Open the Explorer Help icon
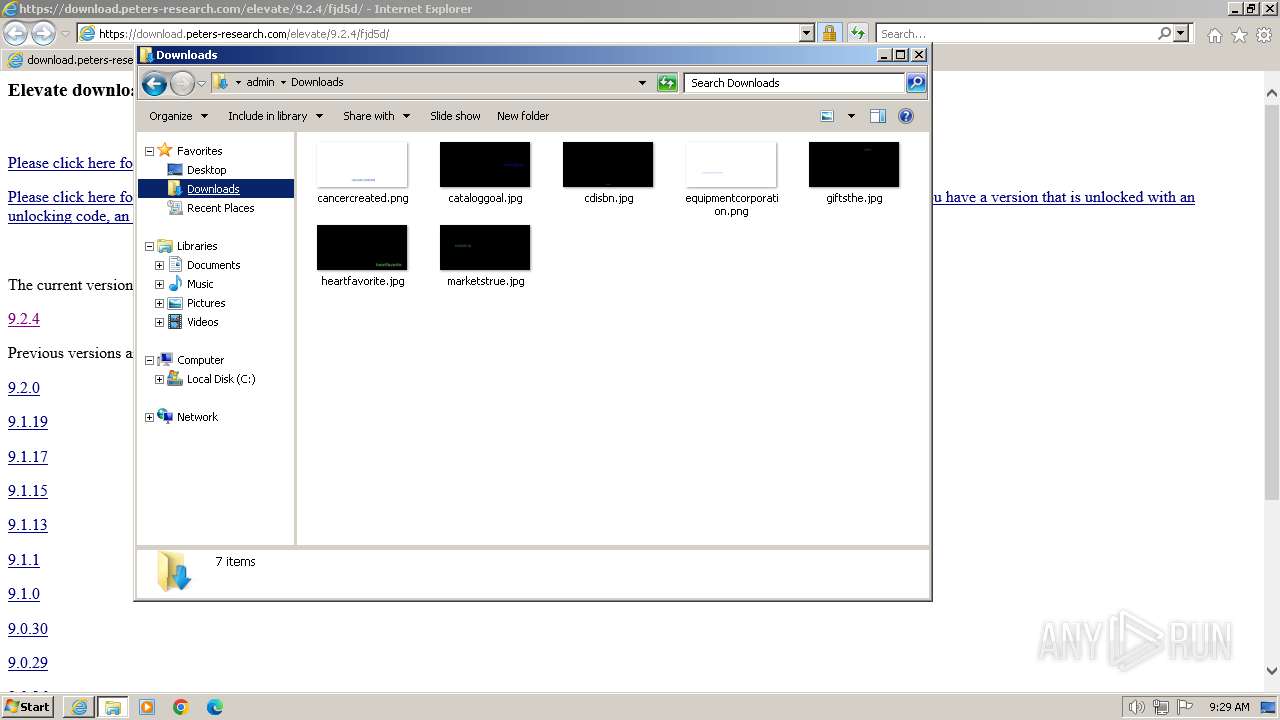 coord(906,116)
